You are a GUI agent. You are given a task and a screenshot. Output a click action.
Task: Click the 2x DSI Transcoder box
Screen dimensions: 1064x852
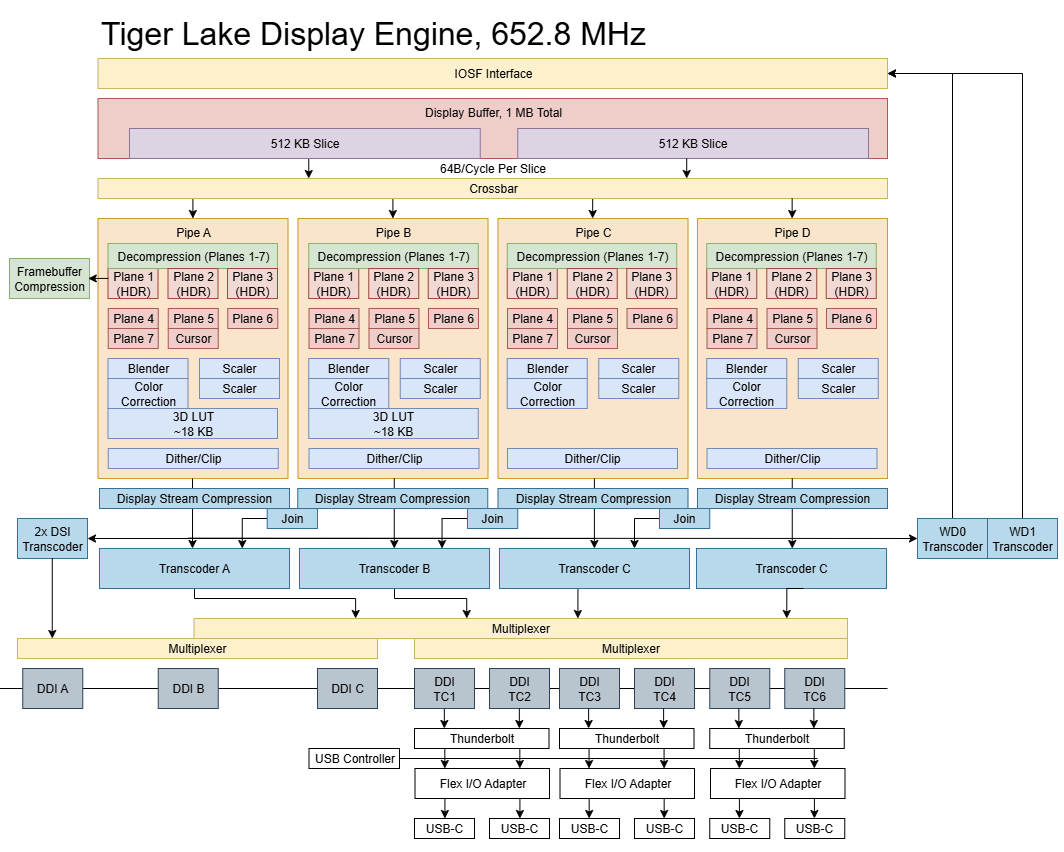(52, 539)
